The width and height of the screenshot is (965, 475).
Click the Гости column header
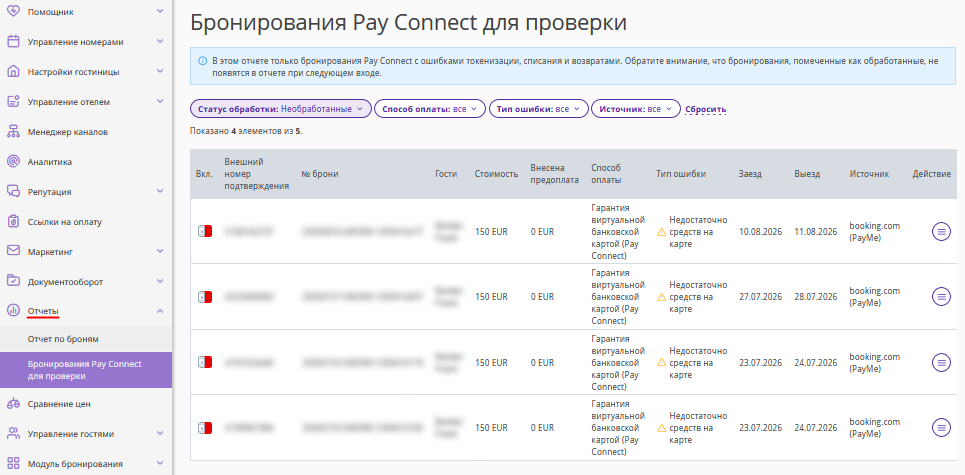click(446, 174)
